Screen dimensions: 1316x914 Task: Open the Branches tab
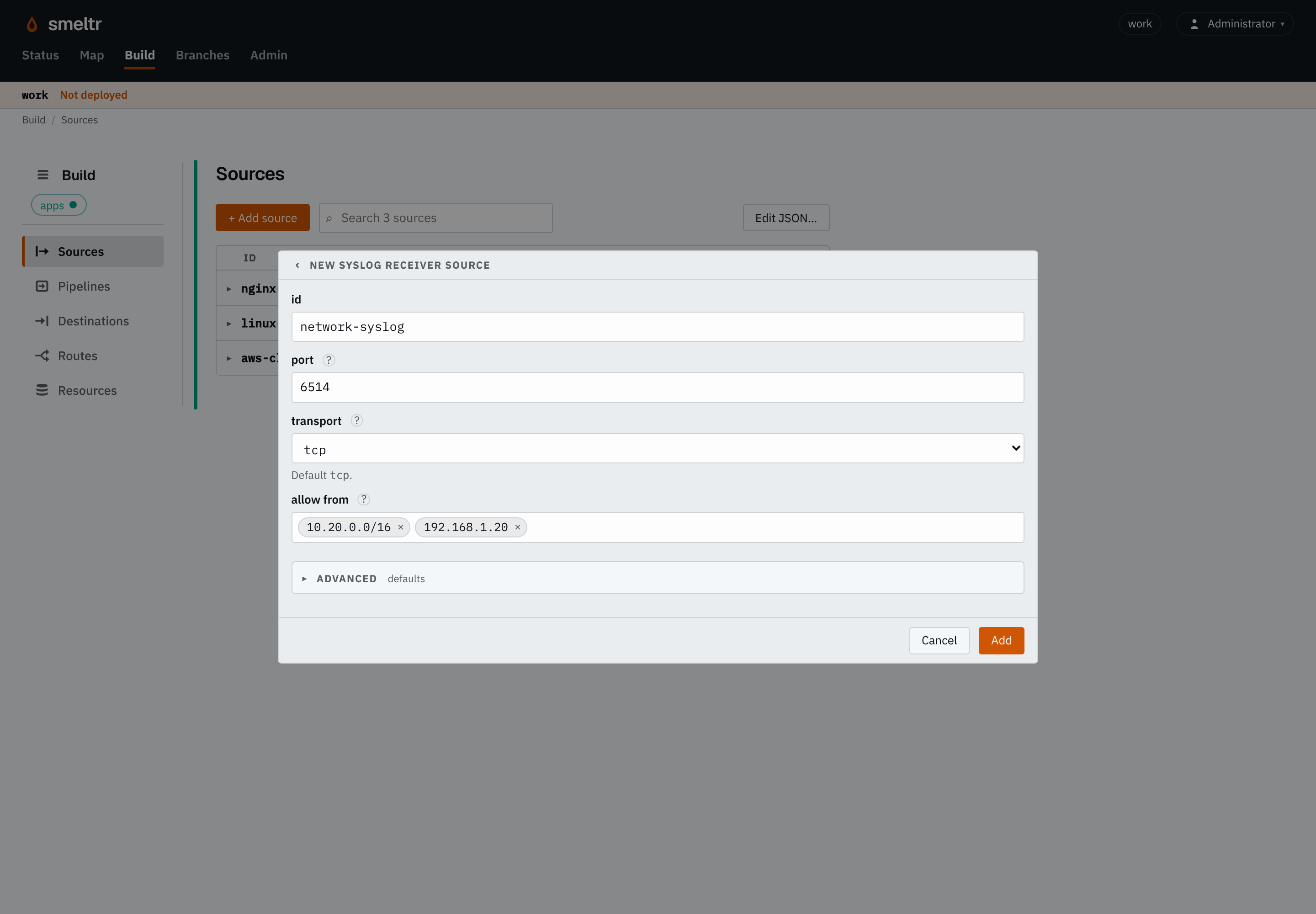(x=203, y=55)
